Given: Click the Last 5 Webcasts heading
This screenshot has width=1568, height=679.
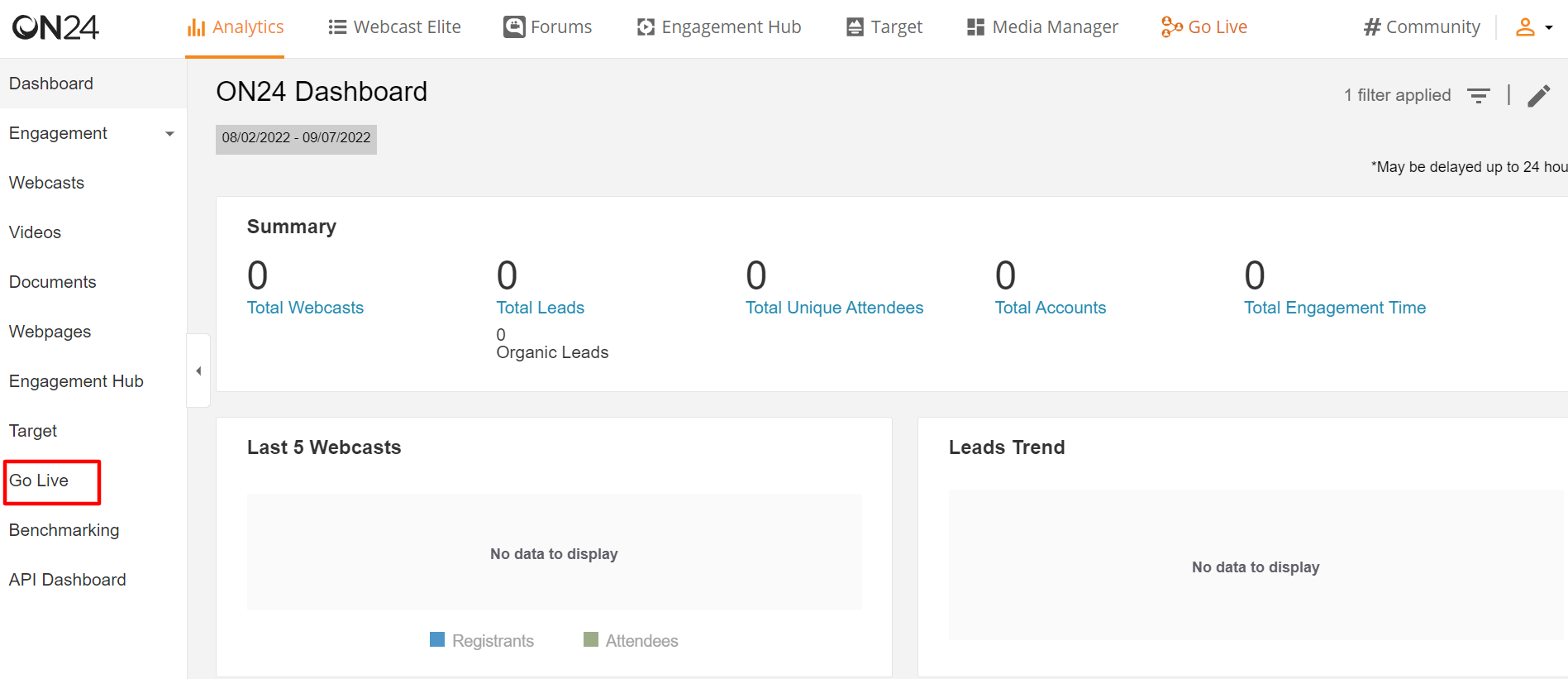Looking at the screenshot, I should pyautogui.click(x=324, y=447).
